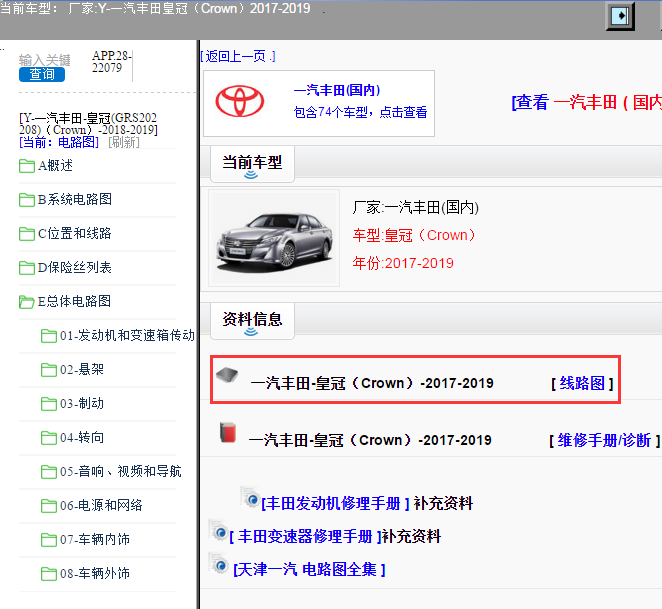Click the Toyota logo icon

click(x=240, y=102)
